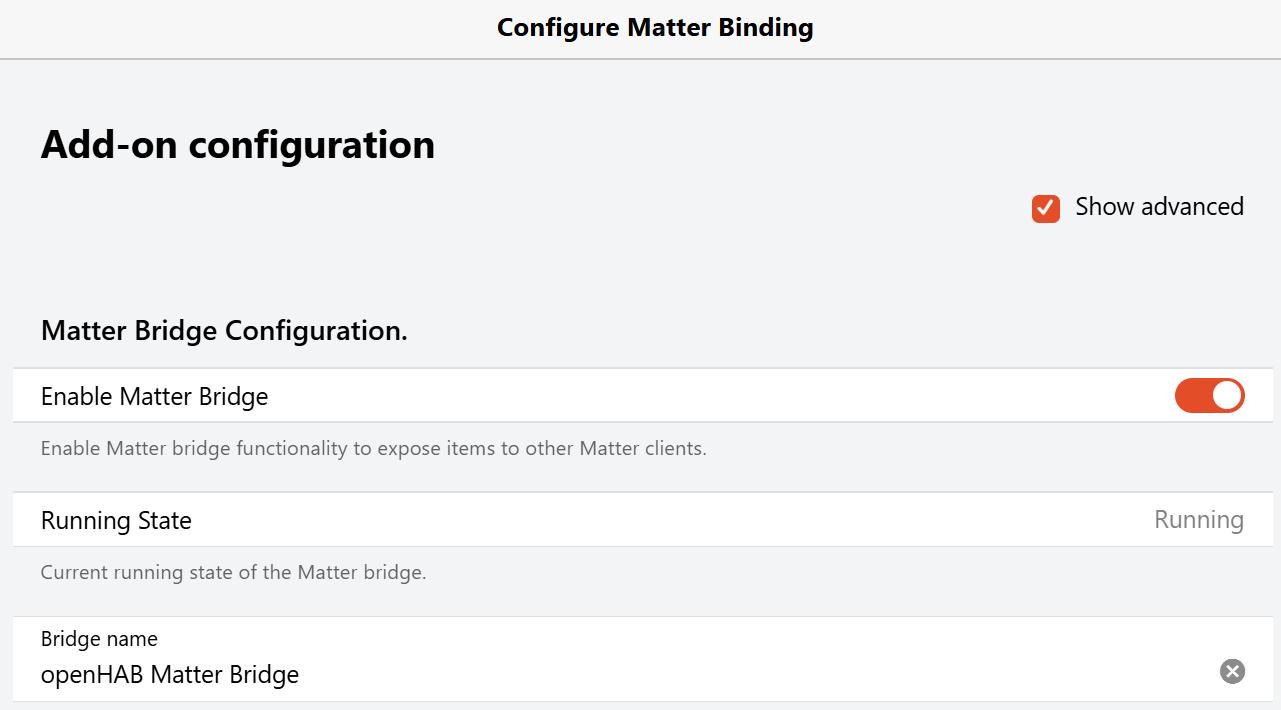Click the "Configure Matter Binding" title
The width and height of the screenshot is (1281, 710).
[x=655, y=27]
